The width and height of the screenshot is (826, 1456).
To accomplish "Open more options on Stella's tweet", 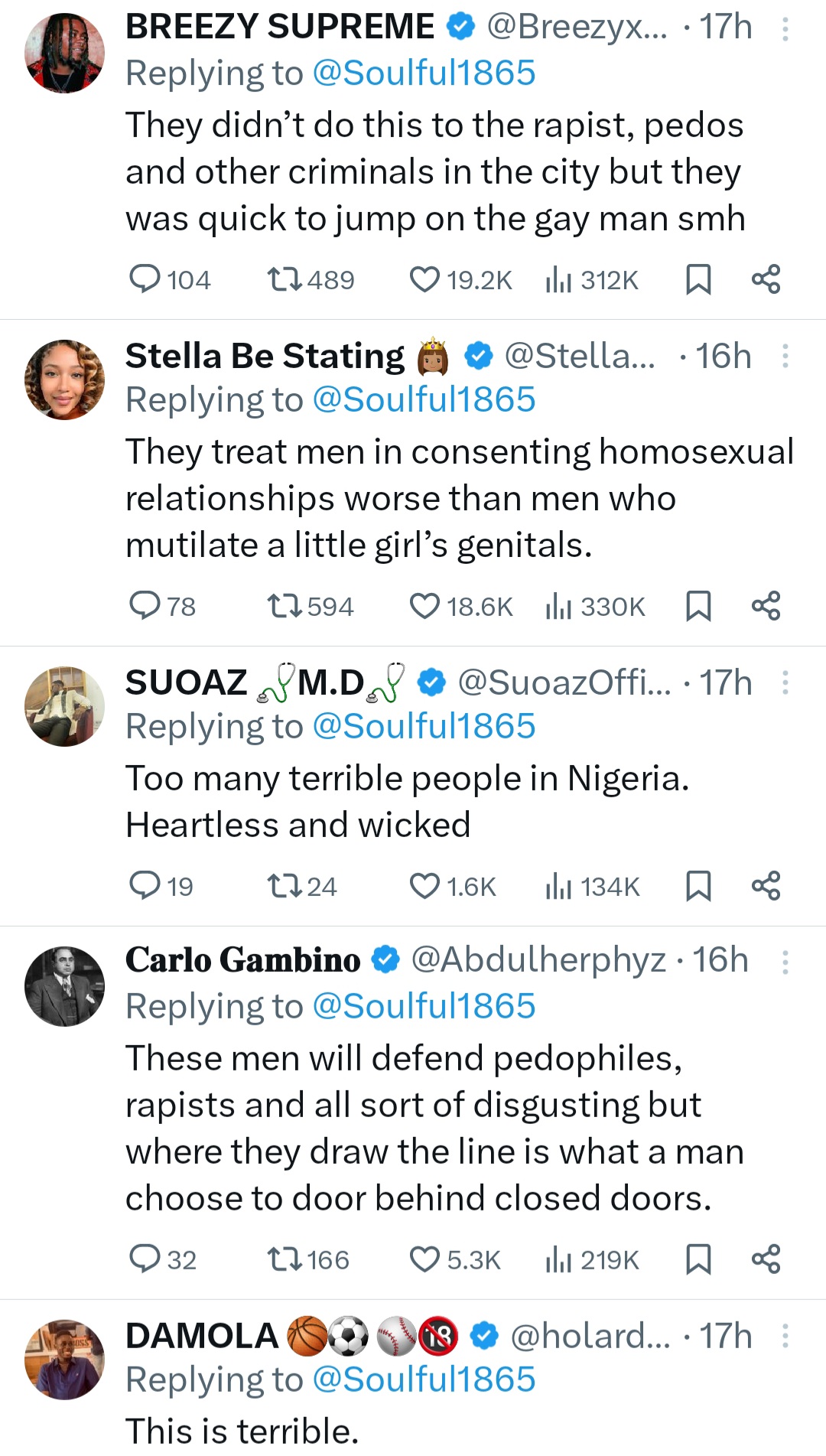I will [x=785, y=357].
